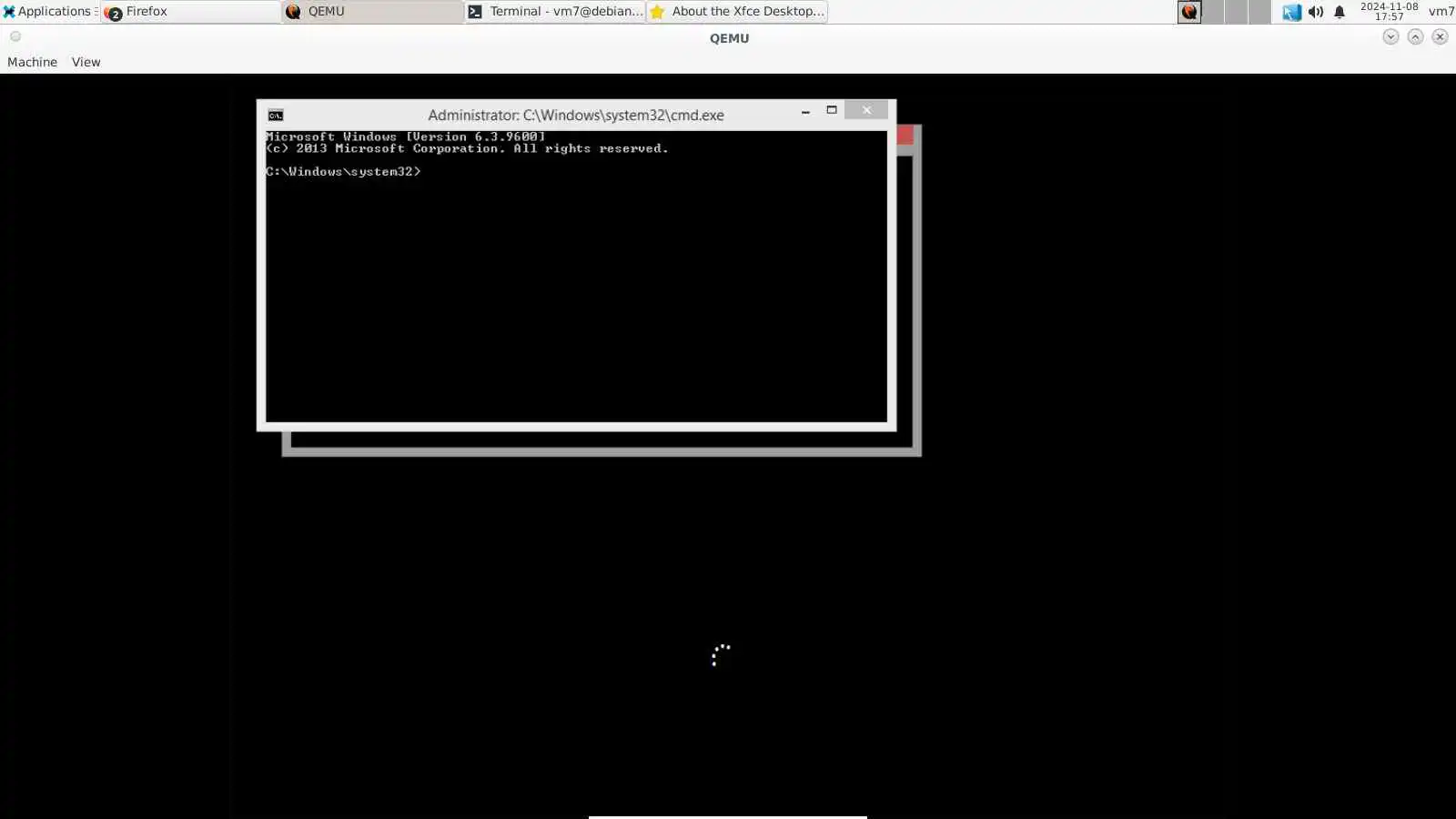Viewport: 1456px width, 819px height.
Task: Click the first workspace with the QEMU icon
Action: click(x=1189, y=12)
